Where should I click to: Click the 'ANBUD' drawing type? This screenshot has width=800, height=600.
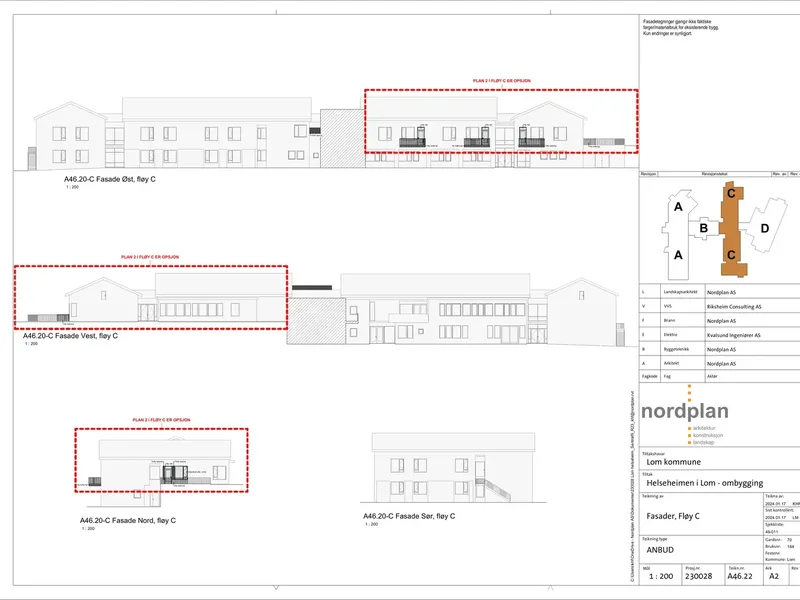660,550
